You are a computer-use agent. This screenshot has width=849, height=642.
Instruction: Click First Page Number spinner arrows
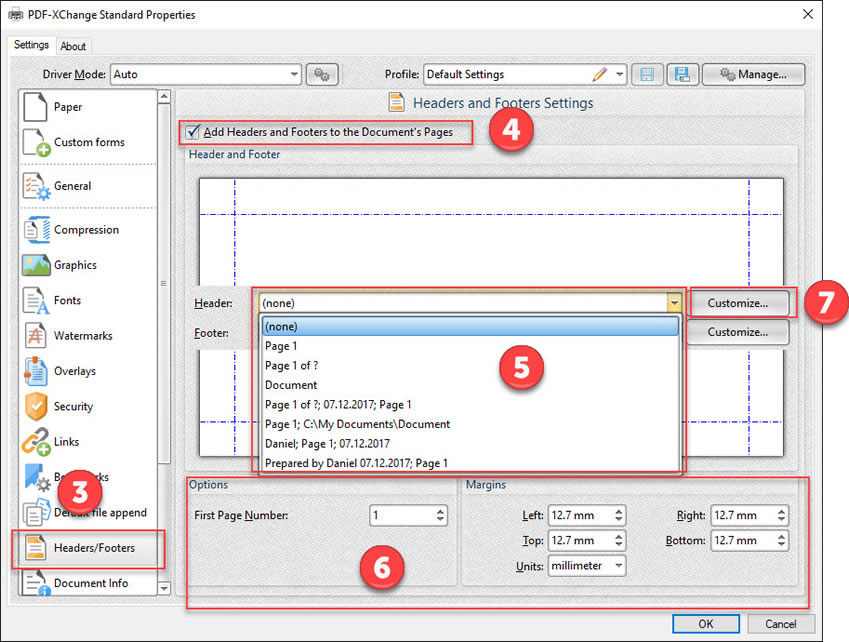pos(440,515)
